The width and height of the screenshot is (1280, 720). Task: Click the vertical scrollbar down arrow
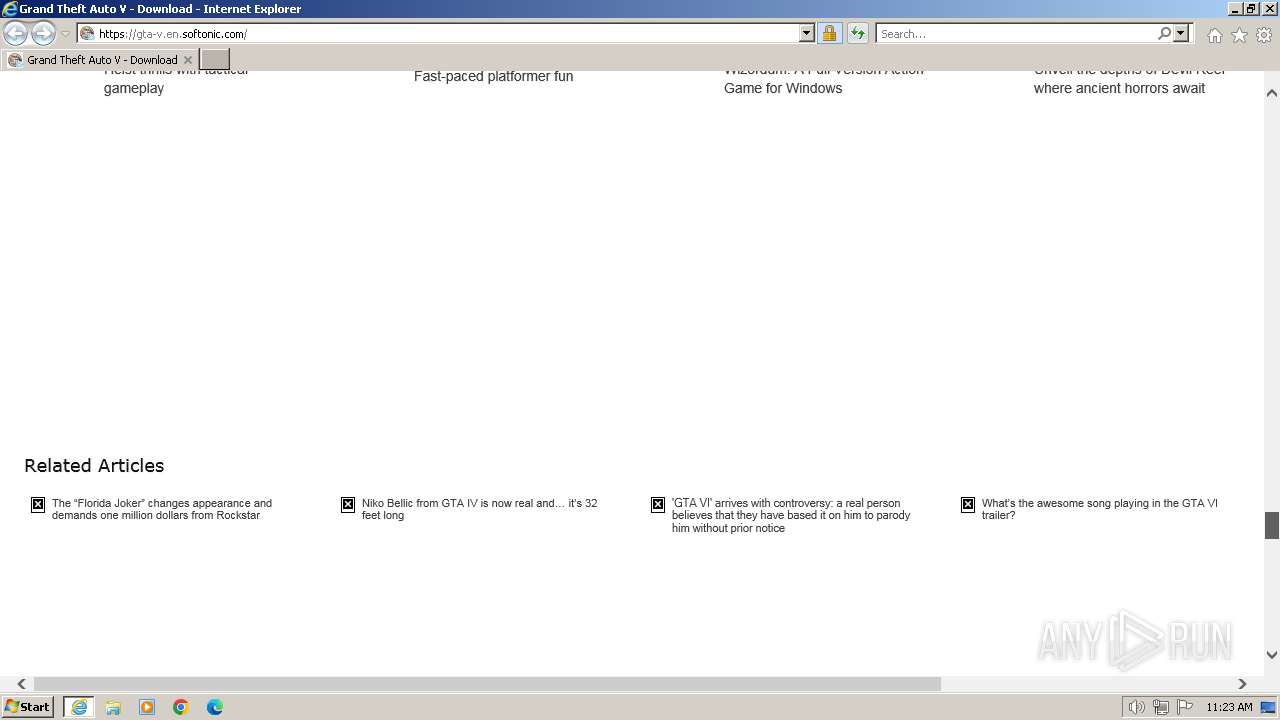[1272, 655]
